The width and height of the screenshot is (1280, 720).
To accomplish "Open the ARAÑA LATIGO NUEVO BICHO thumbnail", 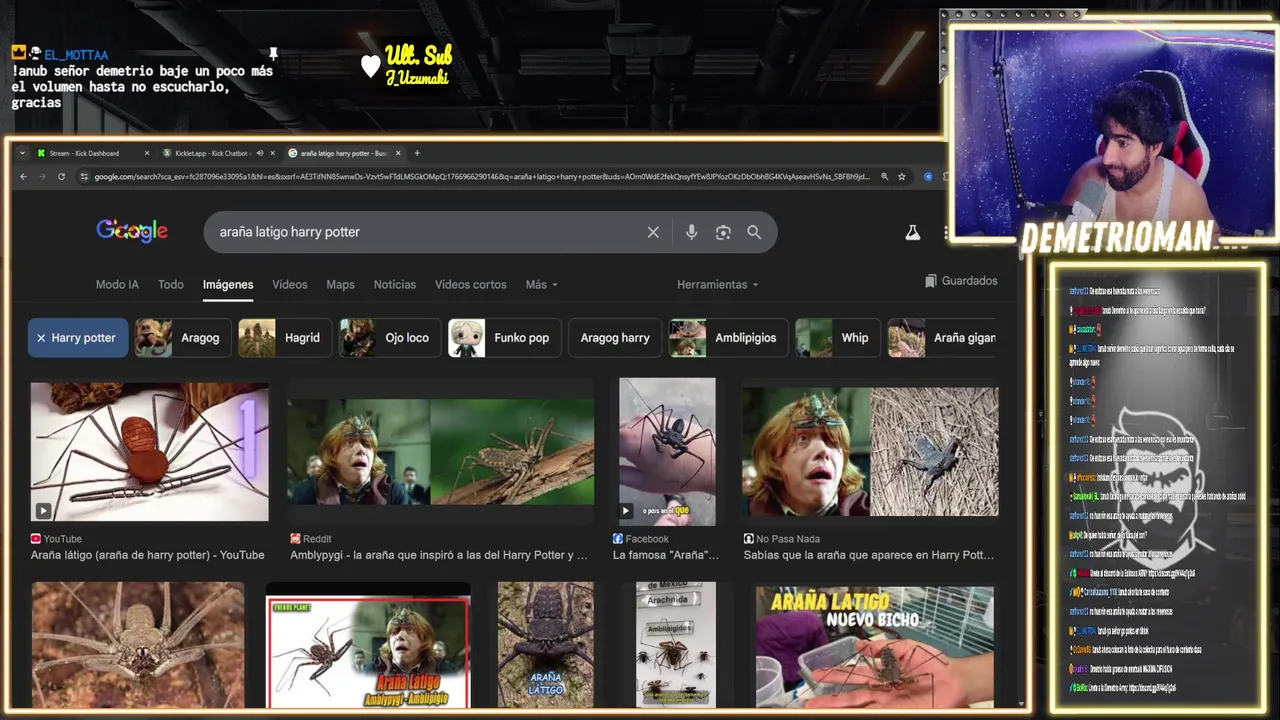I will pyautogui.click(x=875, y=647).
